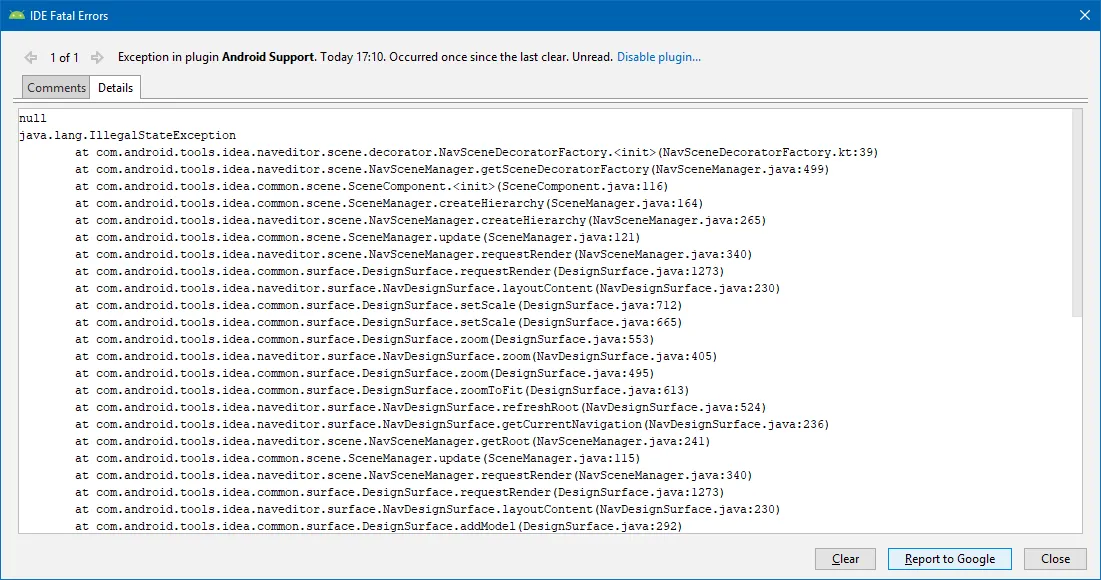
Task: Click the NavDesignSurface.java:405 zoom line
Action: coord(396,356)
